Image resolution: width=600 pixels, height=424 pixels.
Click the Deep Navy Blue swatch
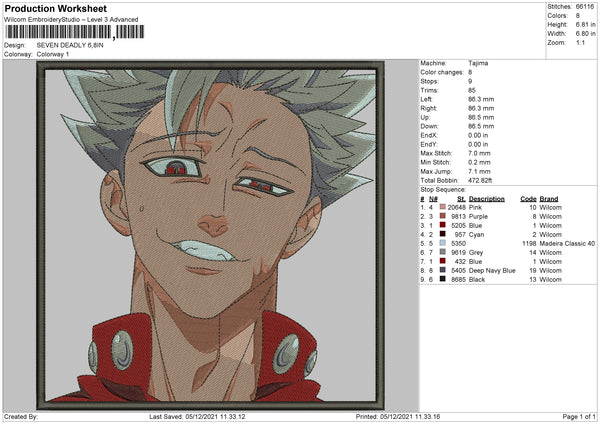[x=443, y=270]
